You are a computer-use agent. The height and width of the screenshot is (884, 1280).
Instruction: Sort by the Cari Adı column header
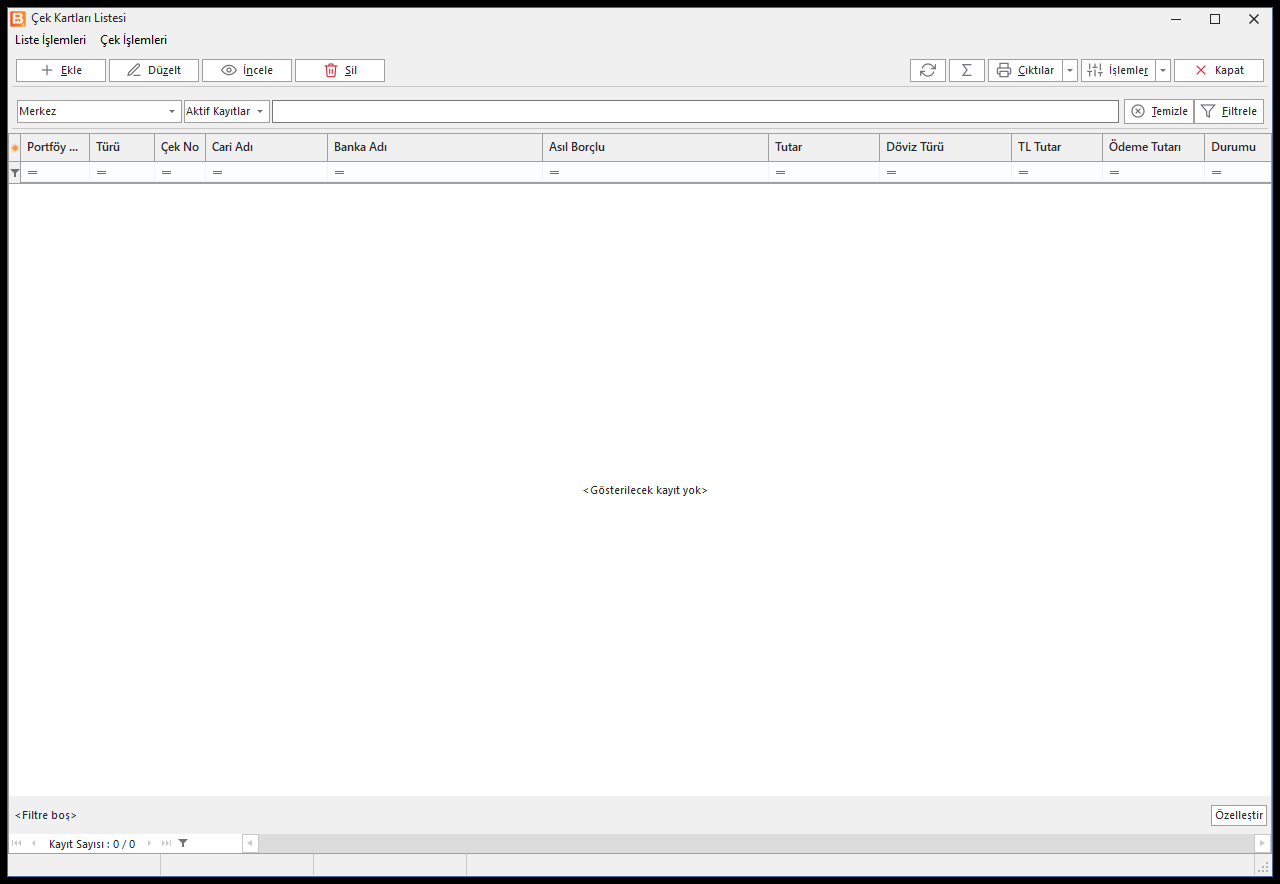click(267, 147)
